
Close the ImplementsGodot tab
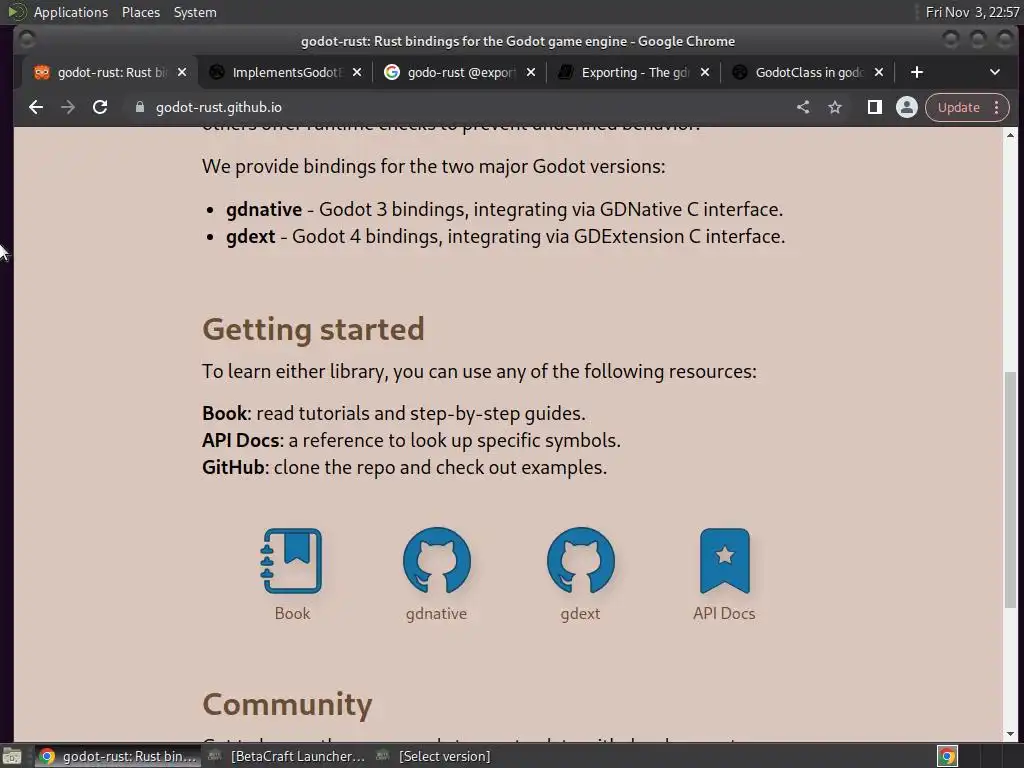pos(357,72)
